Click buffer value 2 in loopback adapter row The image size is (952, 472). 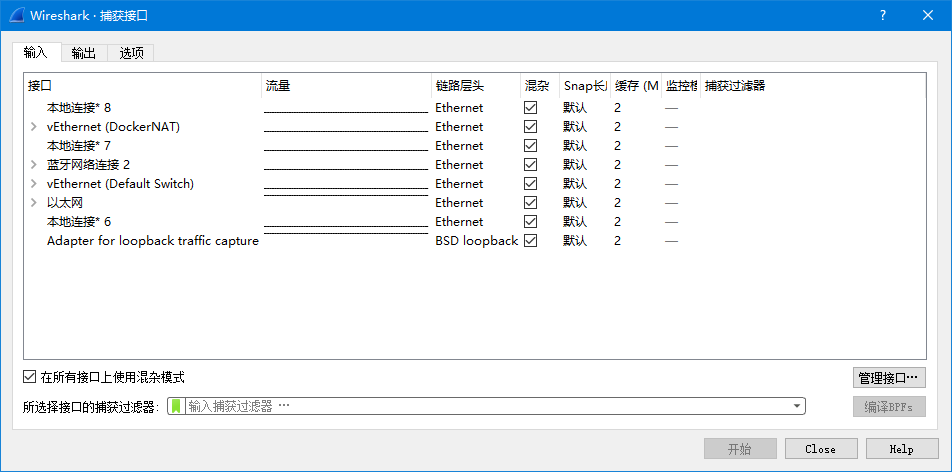coord(617,241)
